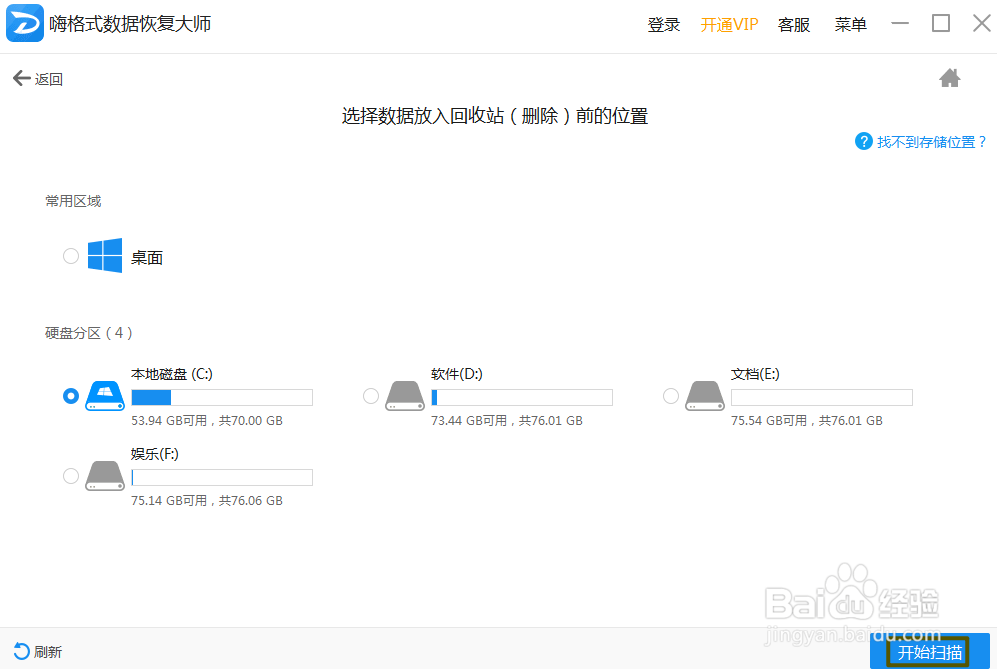Select the 软件 (D:) drive radio button
Image resolution: width=997 pixels, height=669 pixels.
click(x=370, y=396)
